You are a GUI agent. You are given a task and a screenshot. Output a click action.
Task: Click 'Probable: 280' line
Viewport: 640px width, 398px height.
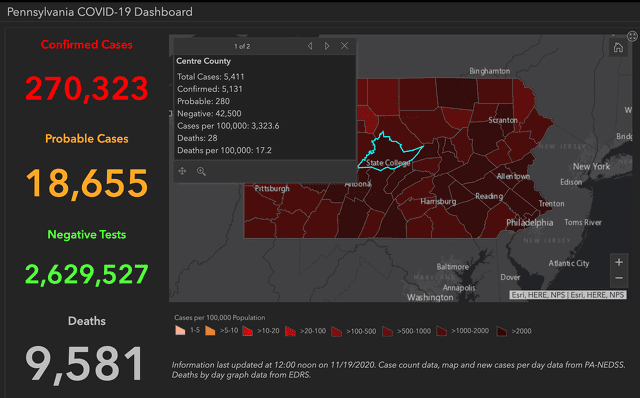click(203, 101)
